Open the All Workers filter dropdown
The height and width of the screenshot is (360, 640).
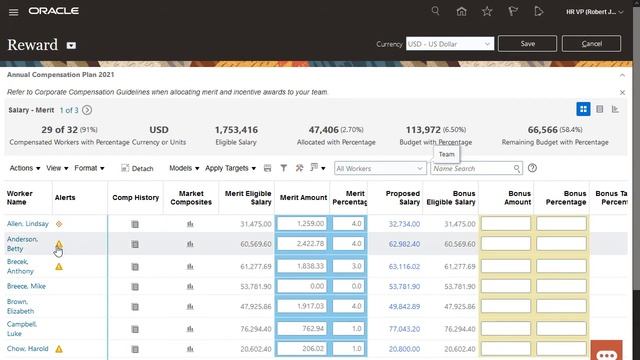380,168
